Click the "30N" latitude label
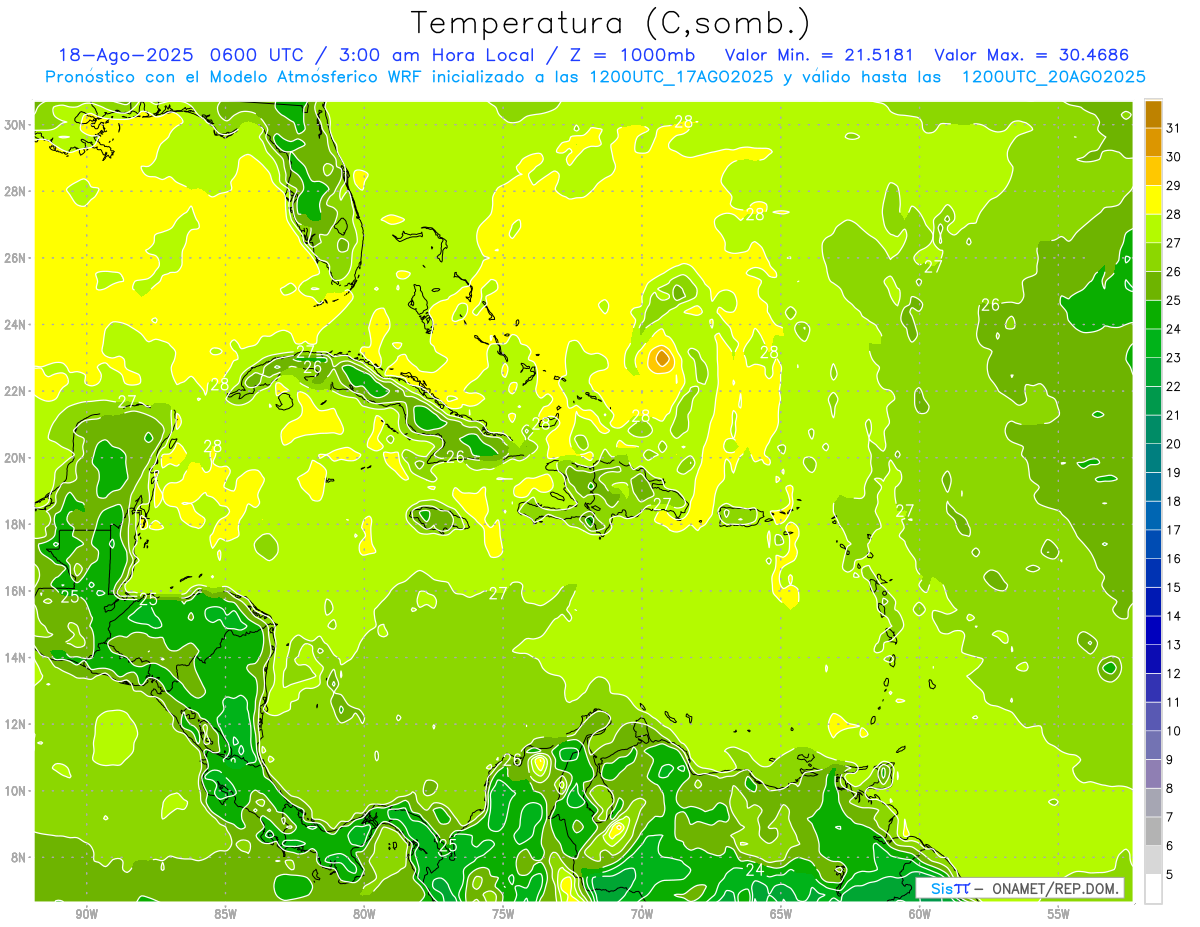This screenshot has width=1200, height=927. 16,125
